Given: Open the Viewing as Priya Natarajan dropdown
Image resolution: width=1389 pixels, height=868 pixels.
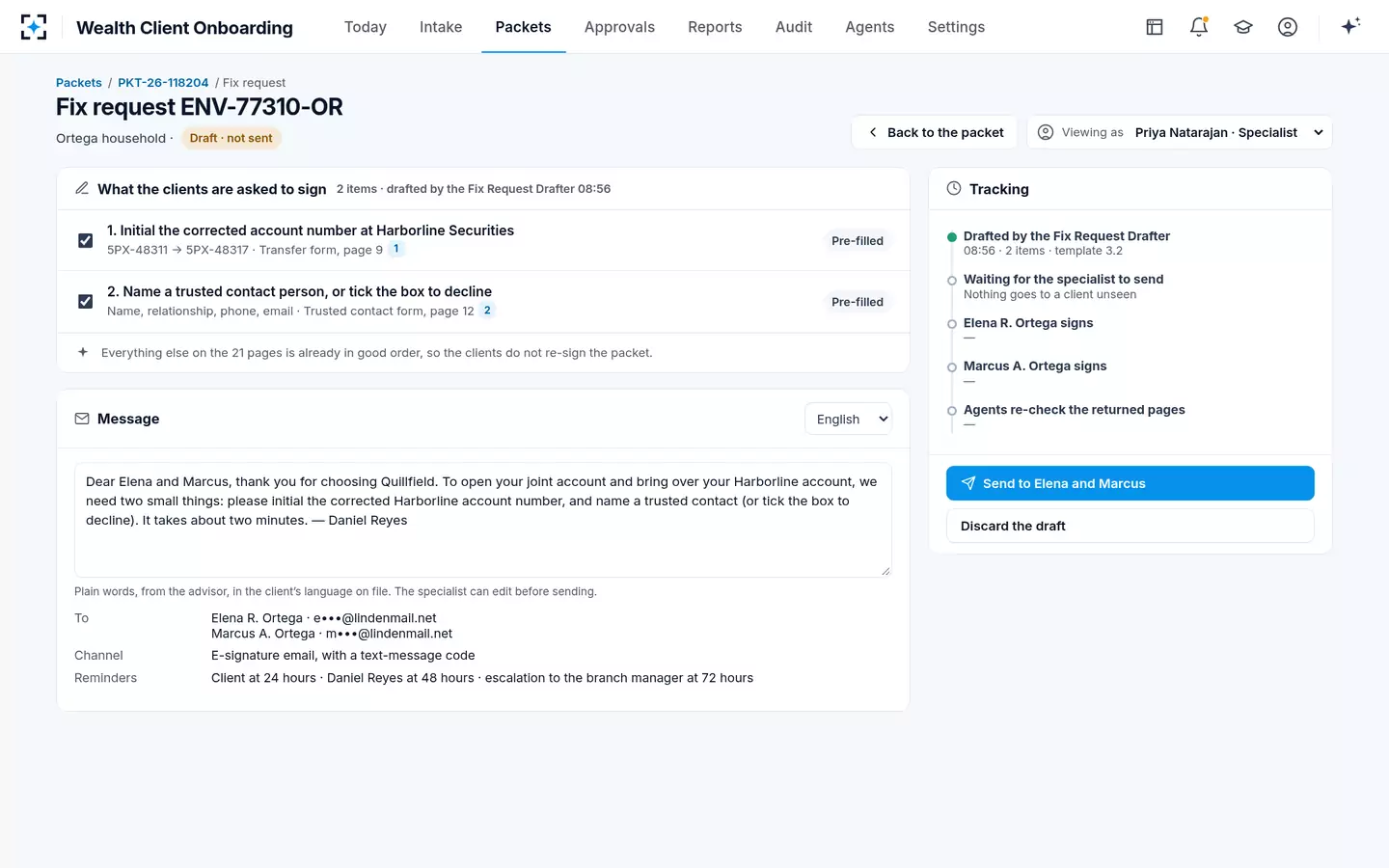Looking at the screenshot, I should [x=1180, y=132].
